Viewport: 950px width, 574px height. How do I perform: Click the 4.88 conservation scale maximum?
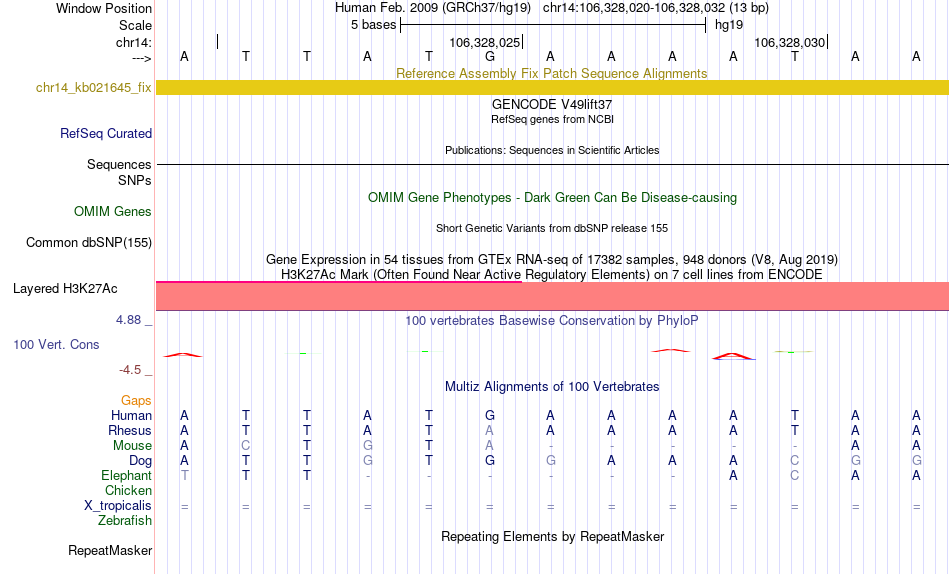128,319
